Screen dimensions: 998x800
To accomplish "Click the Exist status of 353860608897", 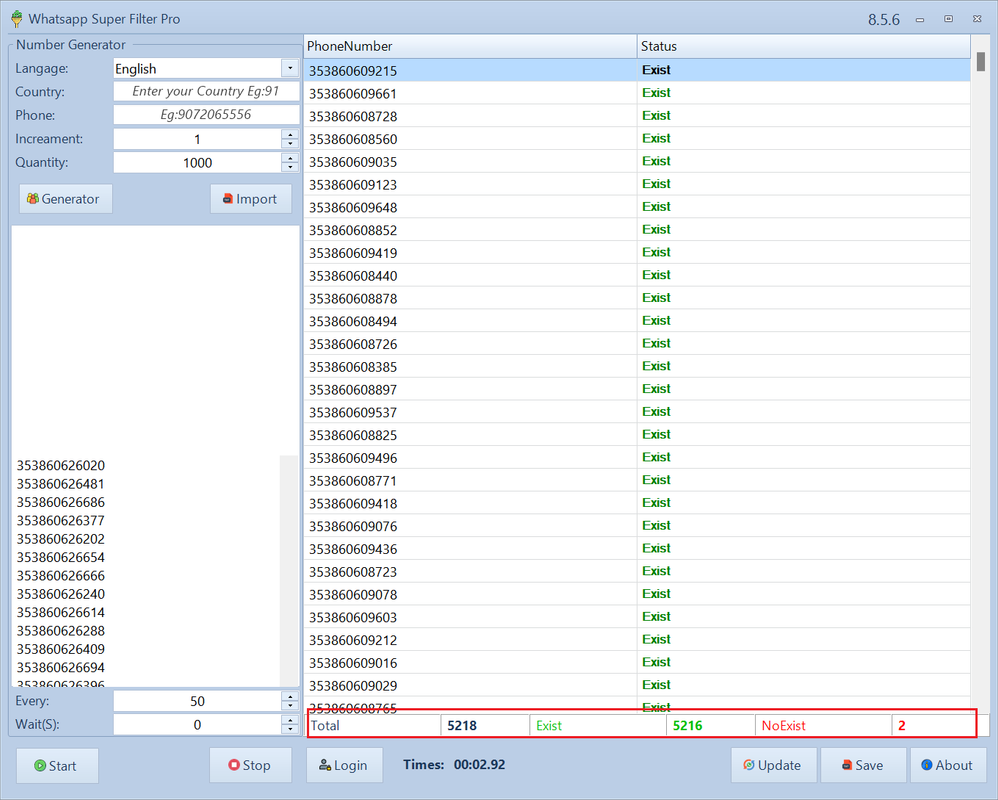I will 656,389.
